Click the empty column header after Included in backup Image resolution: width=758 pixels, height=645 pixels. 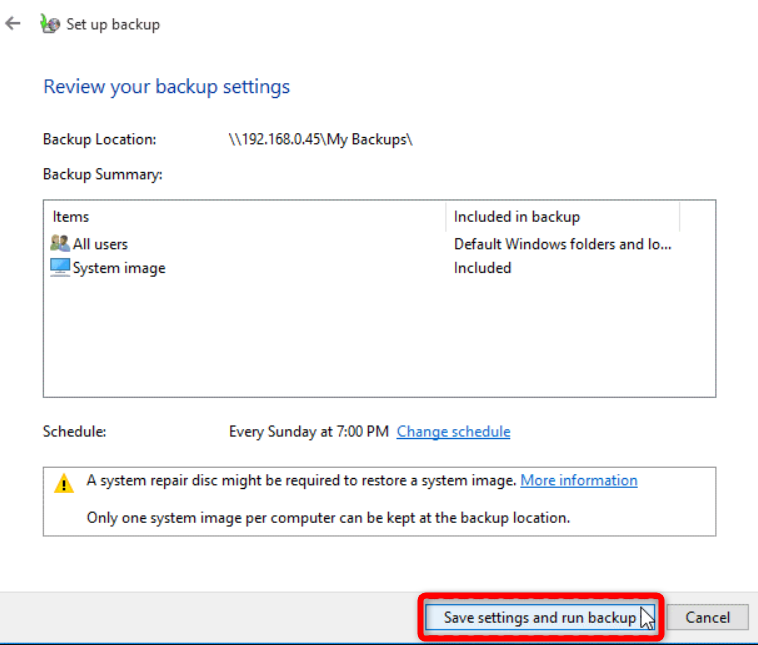(697, 217)
